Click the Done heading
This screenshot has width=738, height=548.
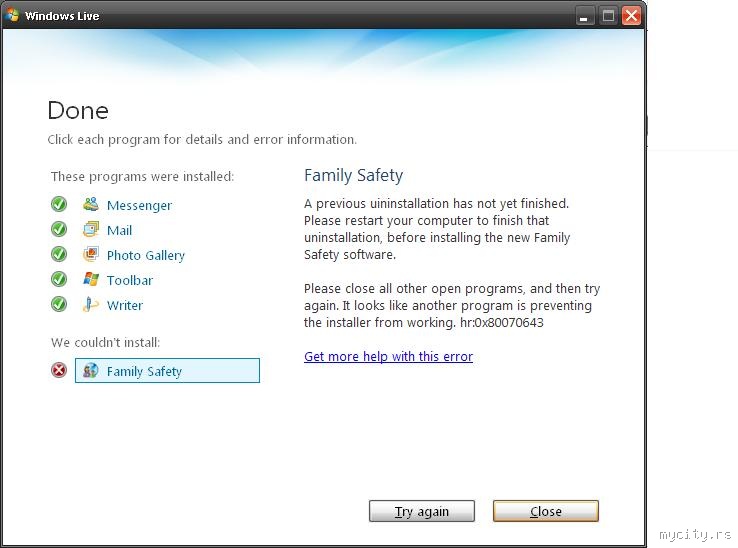[78, 111]
